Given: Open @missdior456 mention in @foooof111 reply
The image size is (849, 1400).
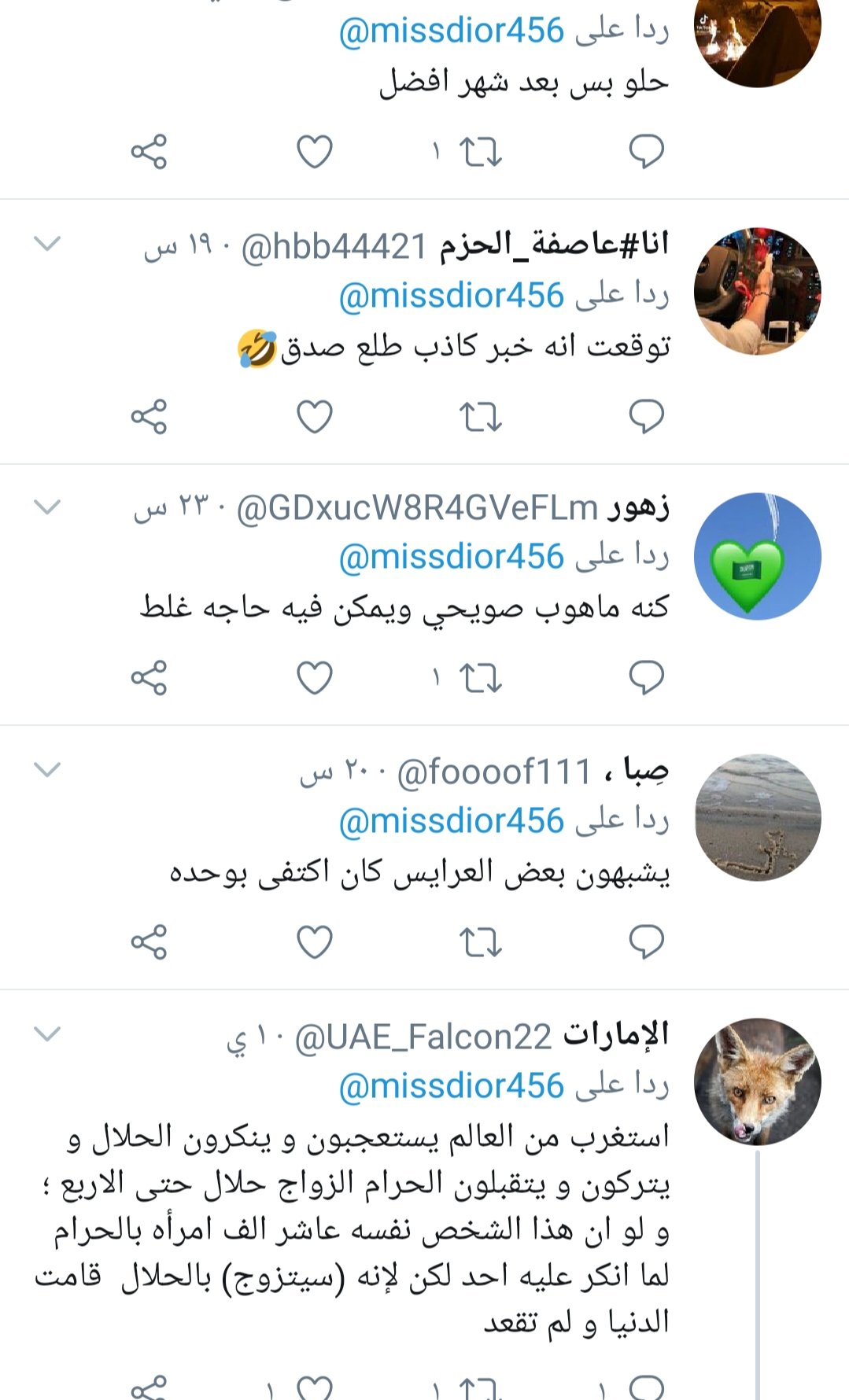Looking at the screenshot, I should click(452, 820).
